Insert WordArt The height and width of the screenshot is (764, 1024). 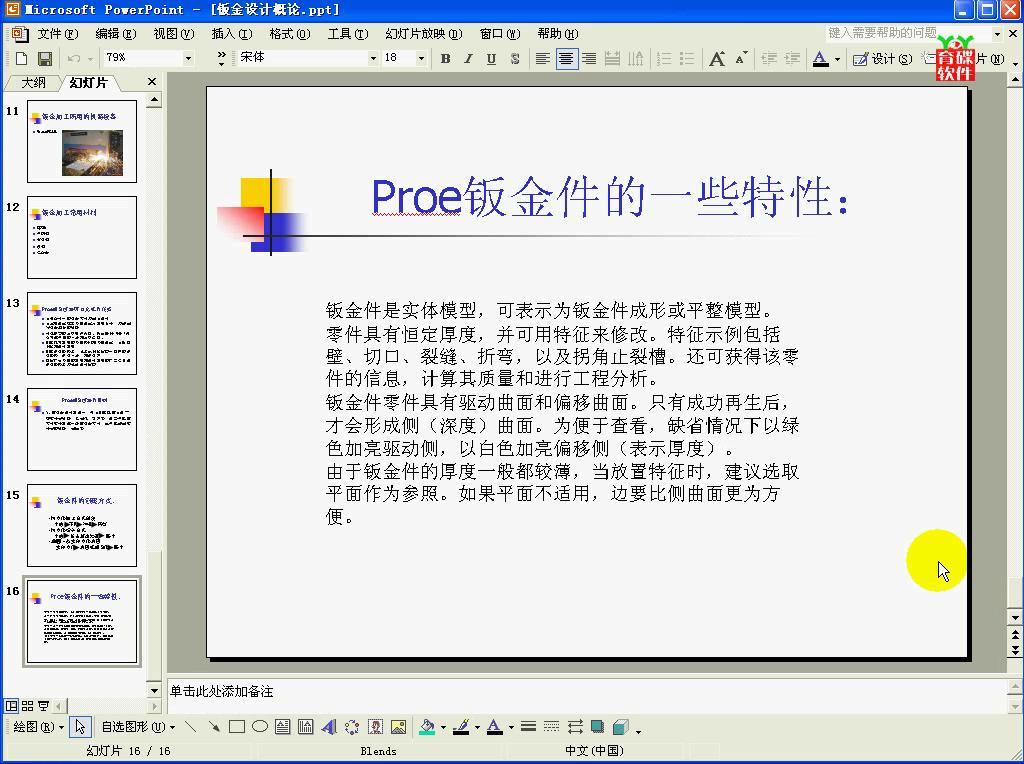click(x=329, y=727)
